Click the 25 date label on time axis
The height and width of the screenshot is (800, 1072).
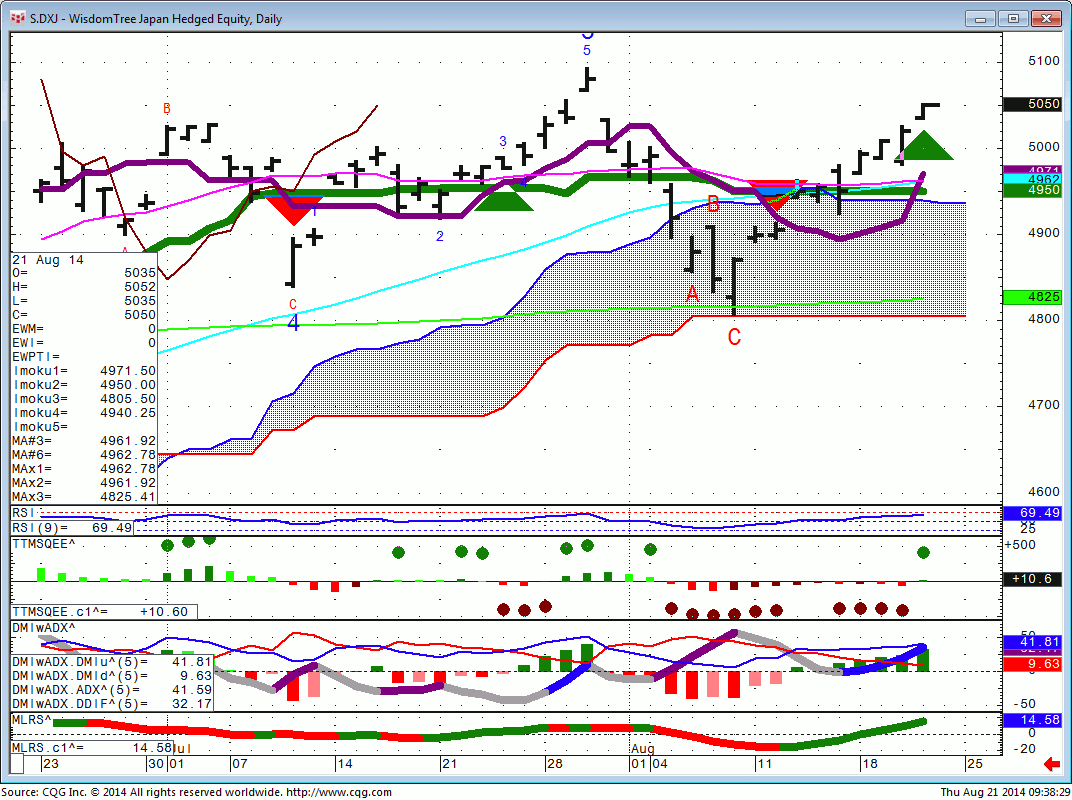point(974,764)
